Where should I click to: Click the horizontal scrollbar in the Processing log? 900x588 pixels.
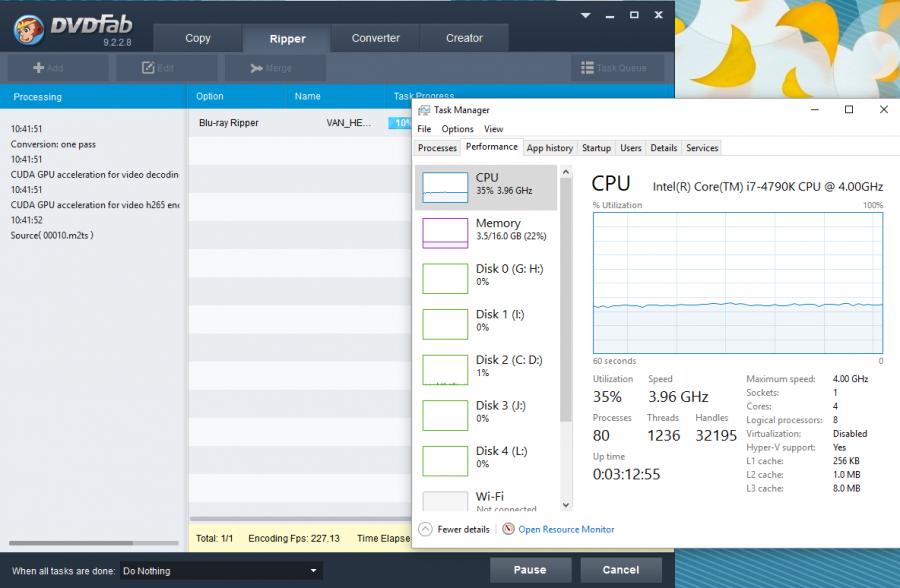71,543
